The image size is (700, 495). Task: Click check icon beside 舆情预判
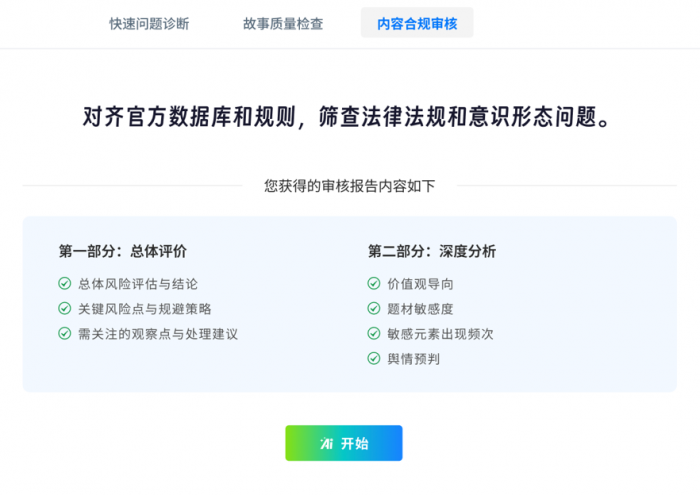(x=374, y=359)
